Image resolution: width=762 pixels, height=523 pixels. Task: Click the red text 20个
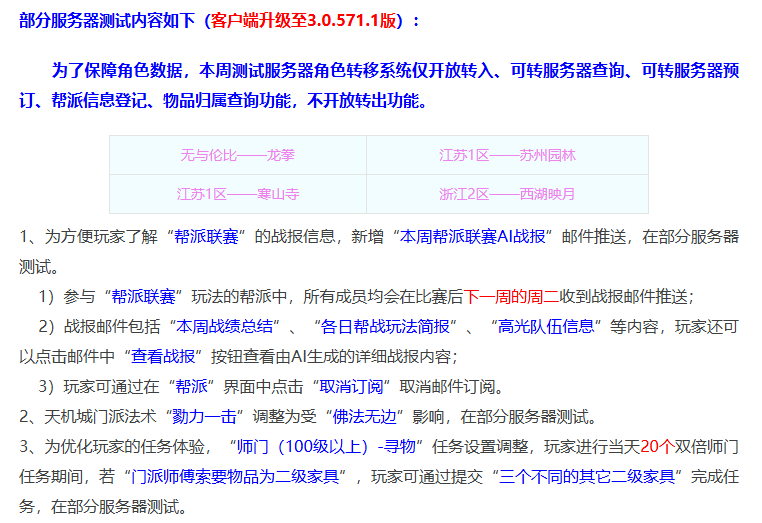[x=657, y=447]
